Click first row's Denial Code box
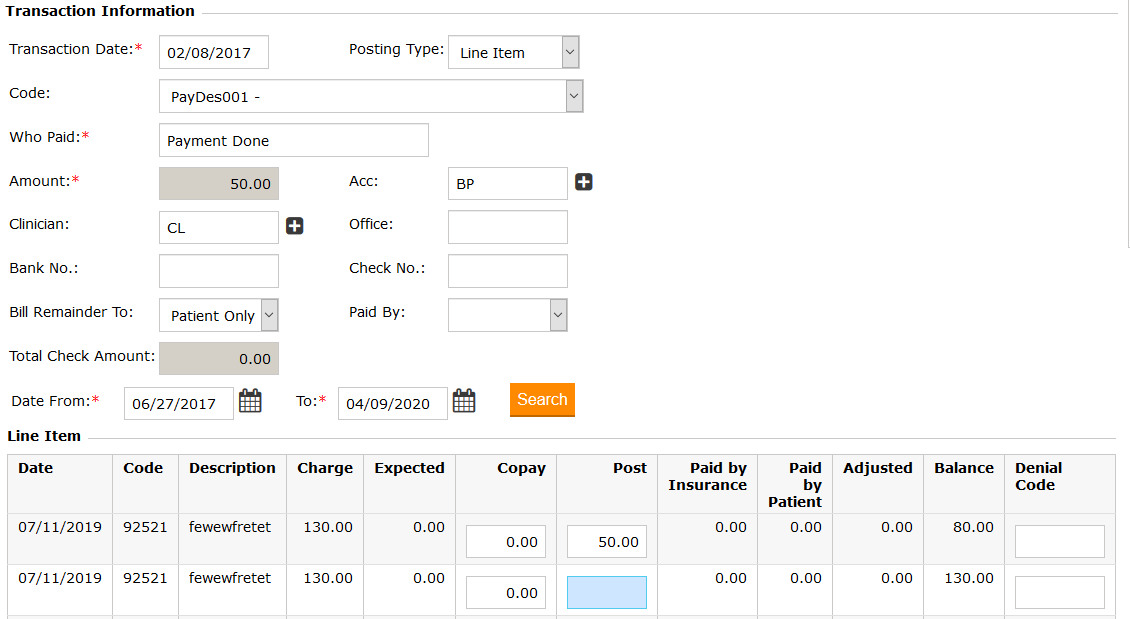 click(1059, 541)
